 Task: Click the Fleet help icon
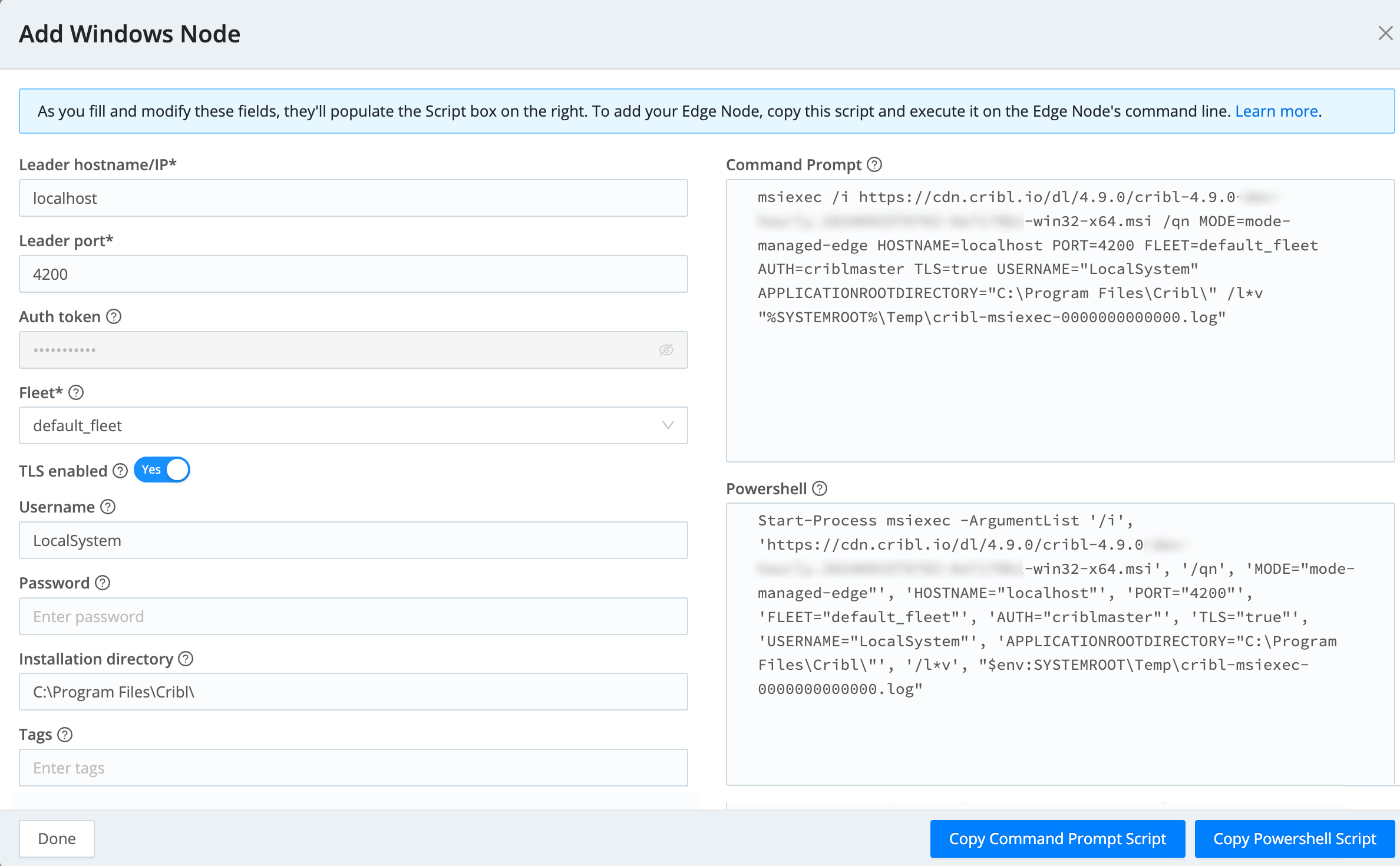tap(76, 393)
